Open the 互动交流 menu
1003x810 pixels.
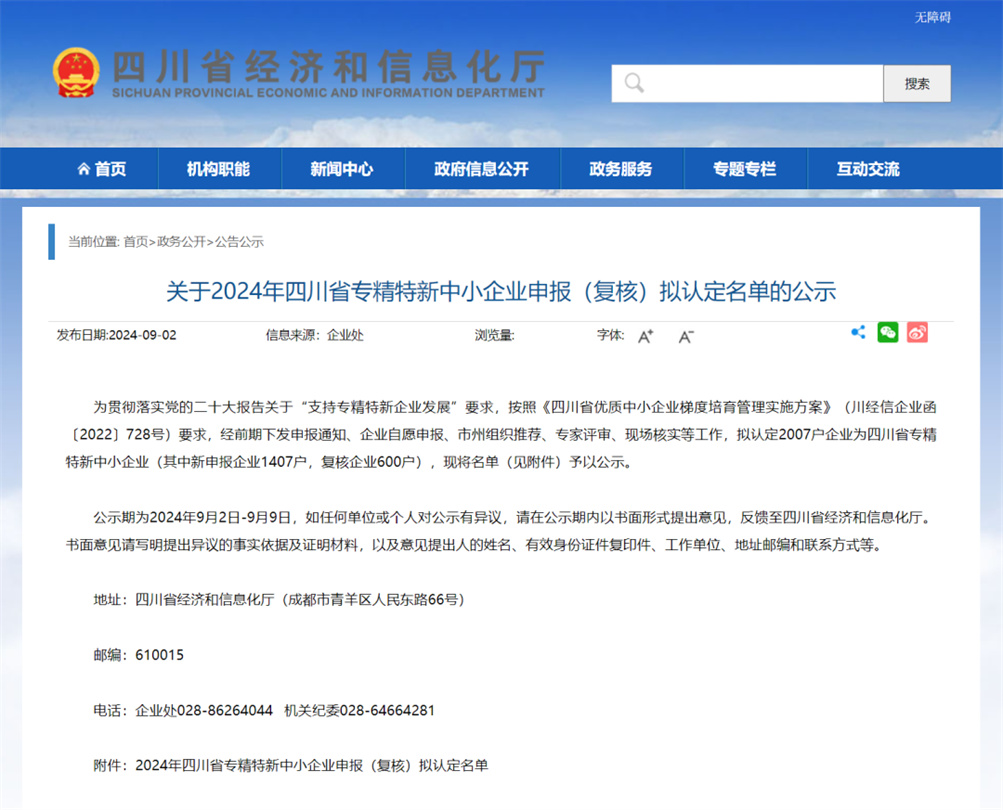pyautogui.click(x=868, y=169)
